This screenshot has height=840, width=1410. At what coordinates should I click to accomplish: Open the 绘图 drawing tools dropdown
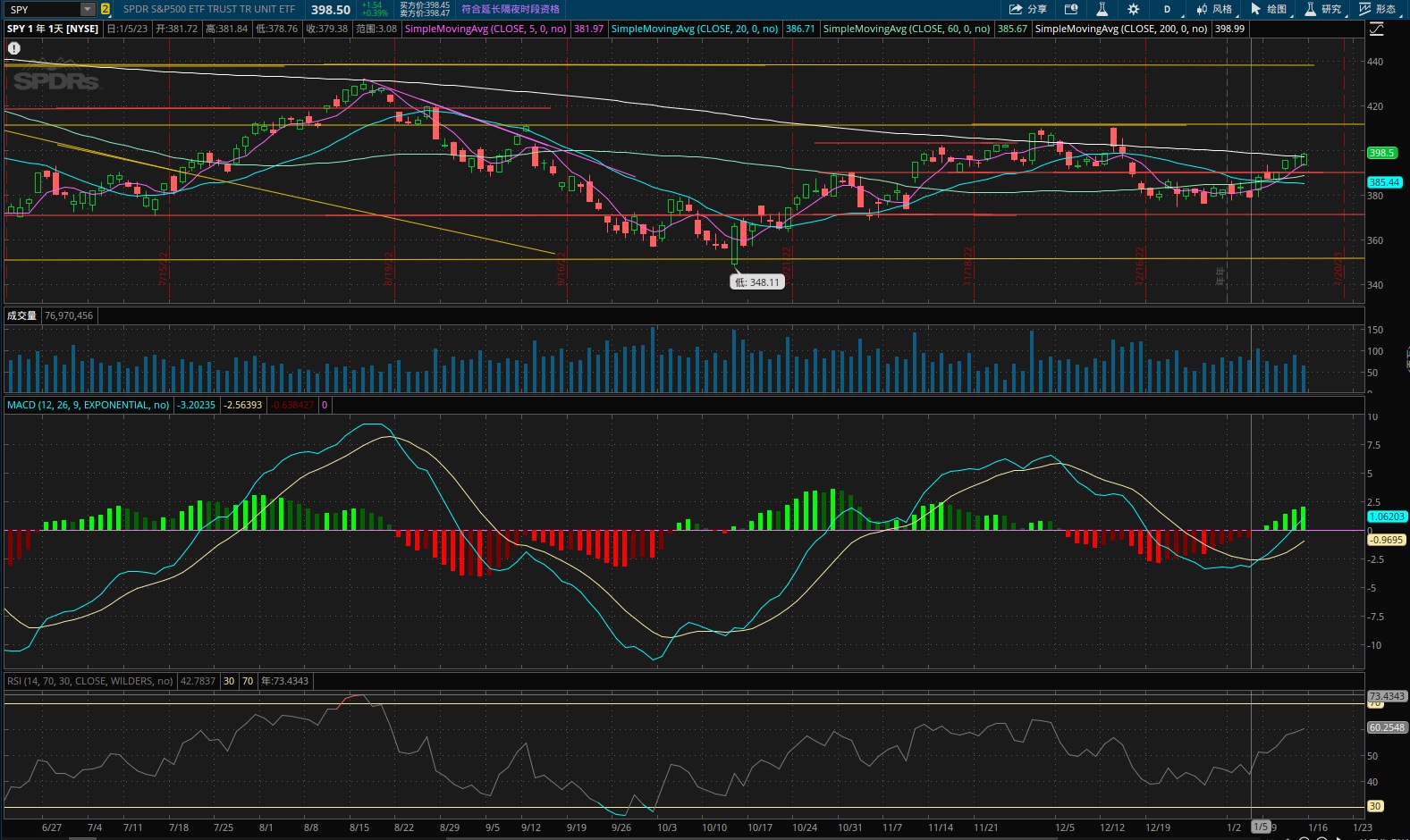tap(1270, 9)
